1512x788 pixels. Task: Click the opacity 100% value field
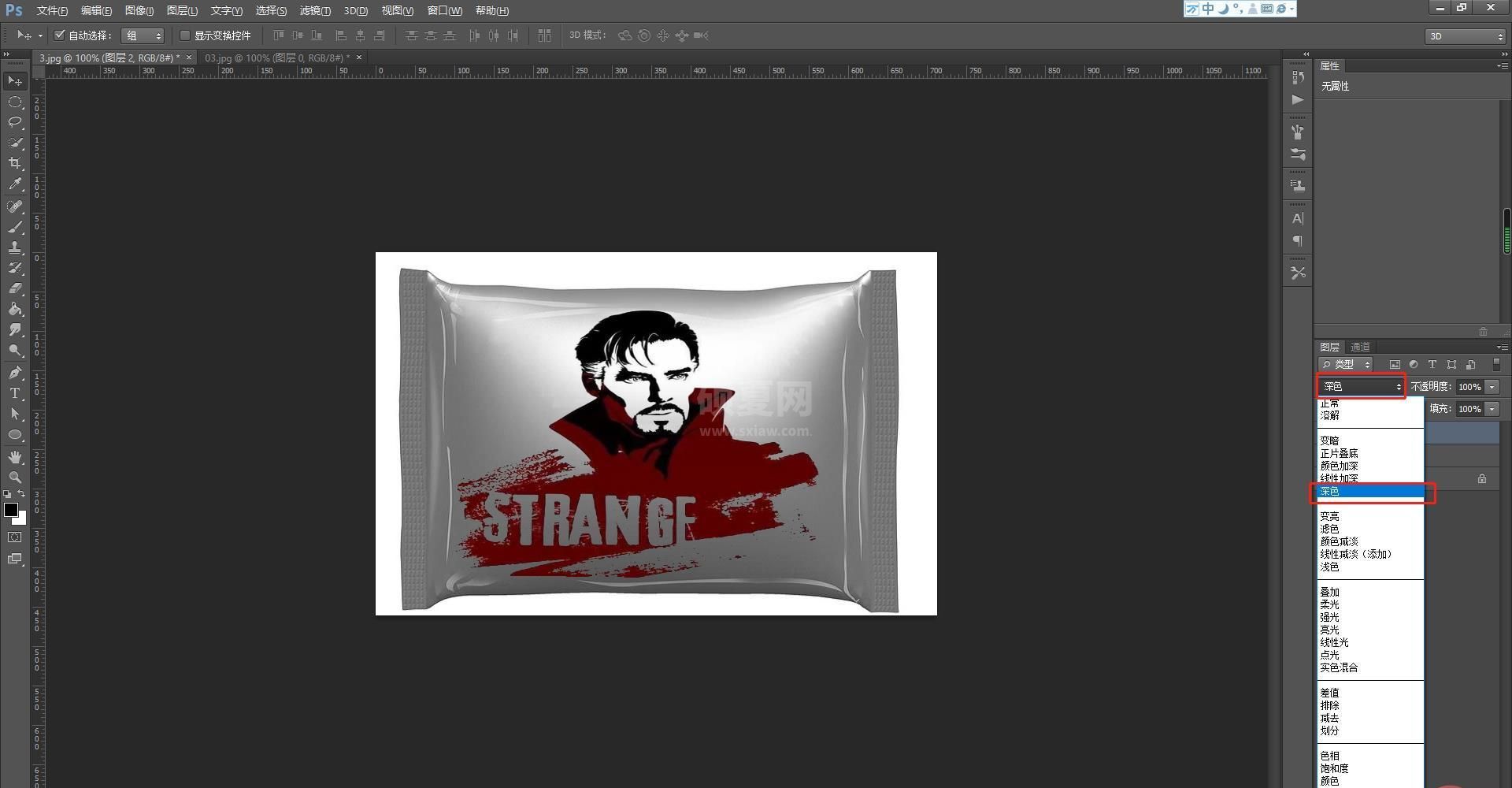[1469, 387]
